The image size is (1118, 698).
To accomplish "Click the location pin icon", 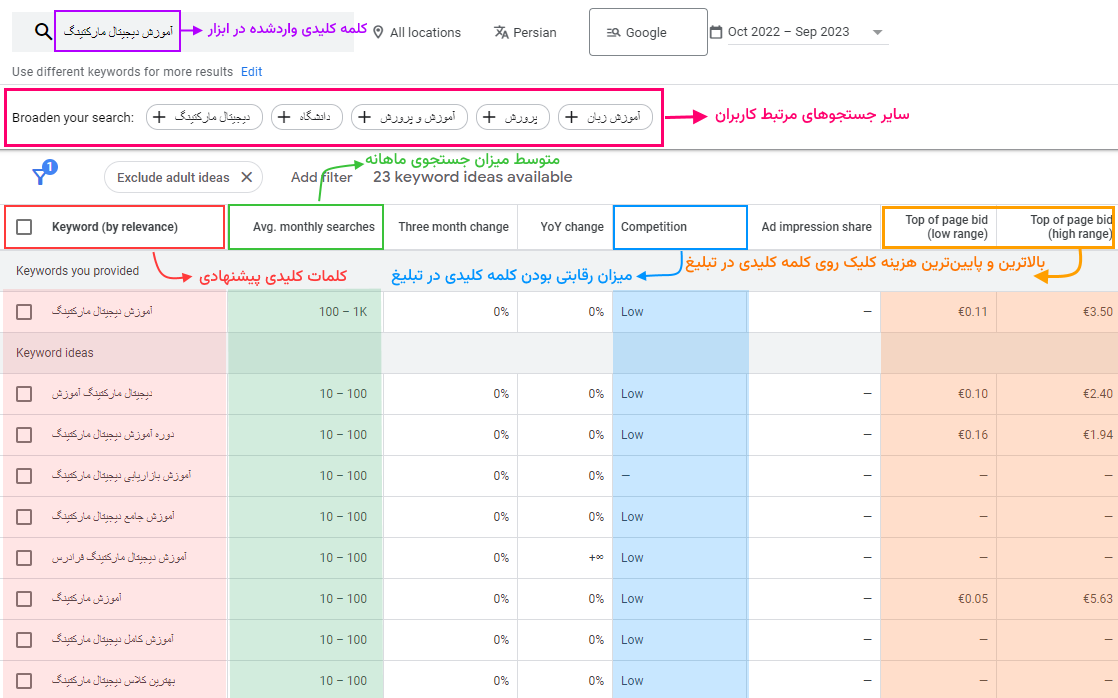I will [378, 32].
